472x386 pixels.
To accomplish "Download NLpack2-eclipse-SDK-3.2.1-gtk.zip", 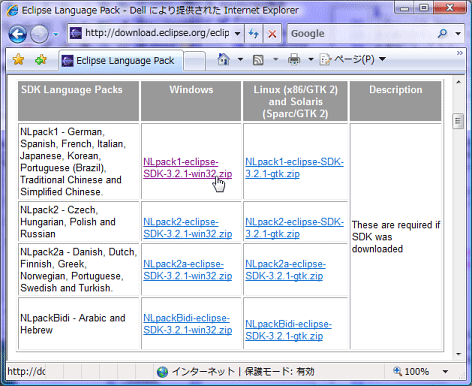I will 294,228.
